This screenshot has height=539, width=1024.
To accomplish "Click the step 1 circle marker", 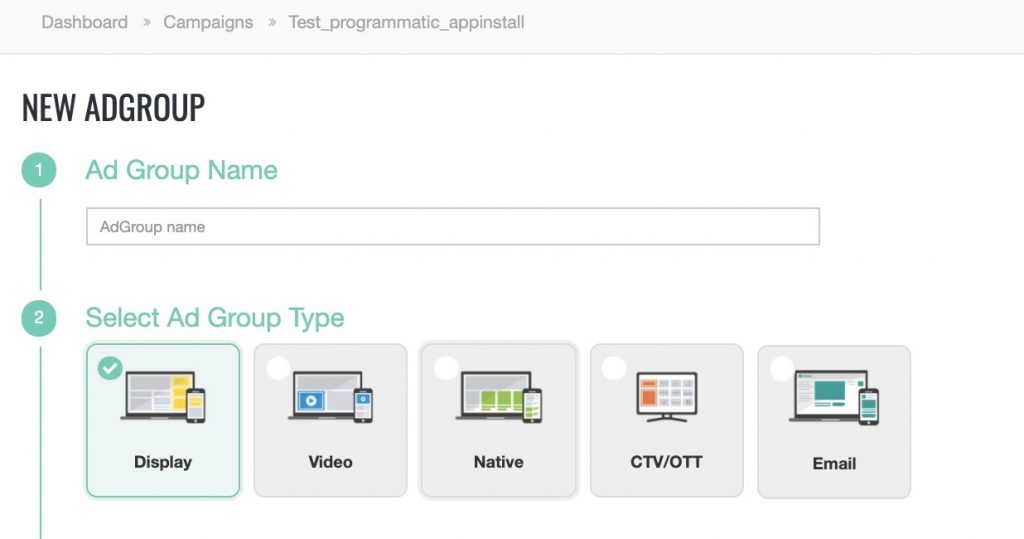I will (39, 171).
